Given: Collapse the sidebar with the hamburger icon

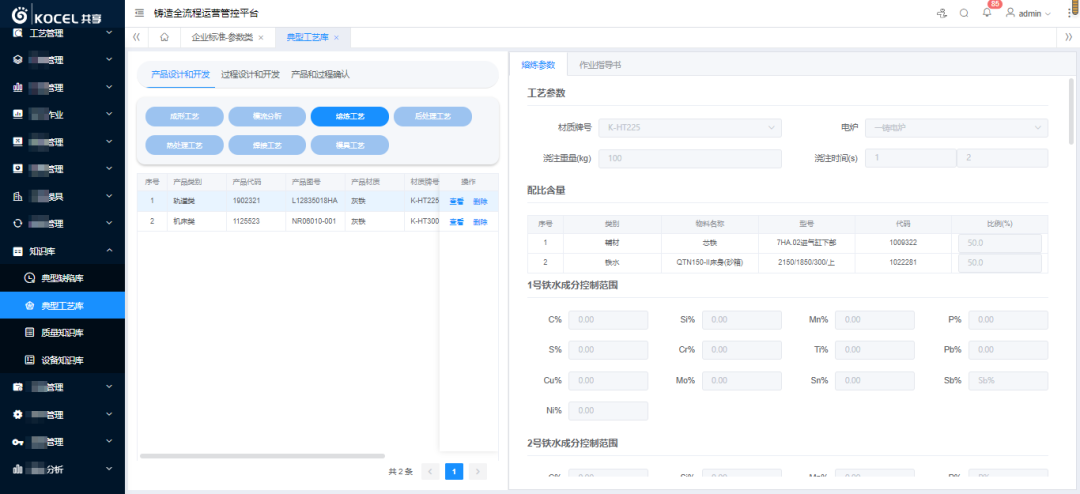Looking at the screenshot, I should point(140,13).
